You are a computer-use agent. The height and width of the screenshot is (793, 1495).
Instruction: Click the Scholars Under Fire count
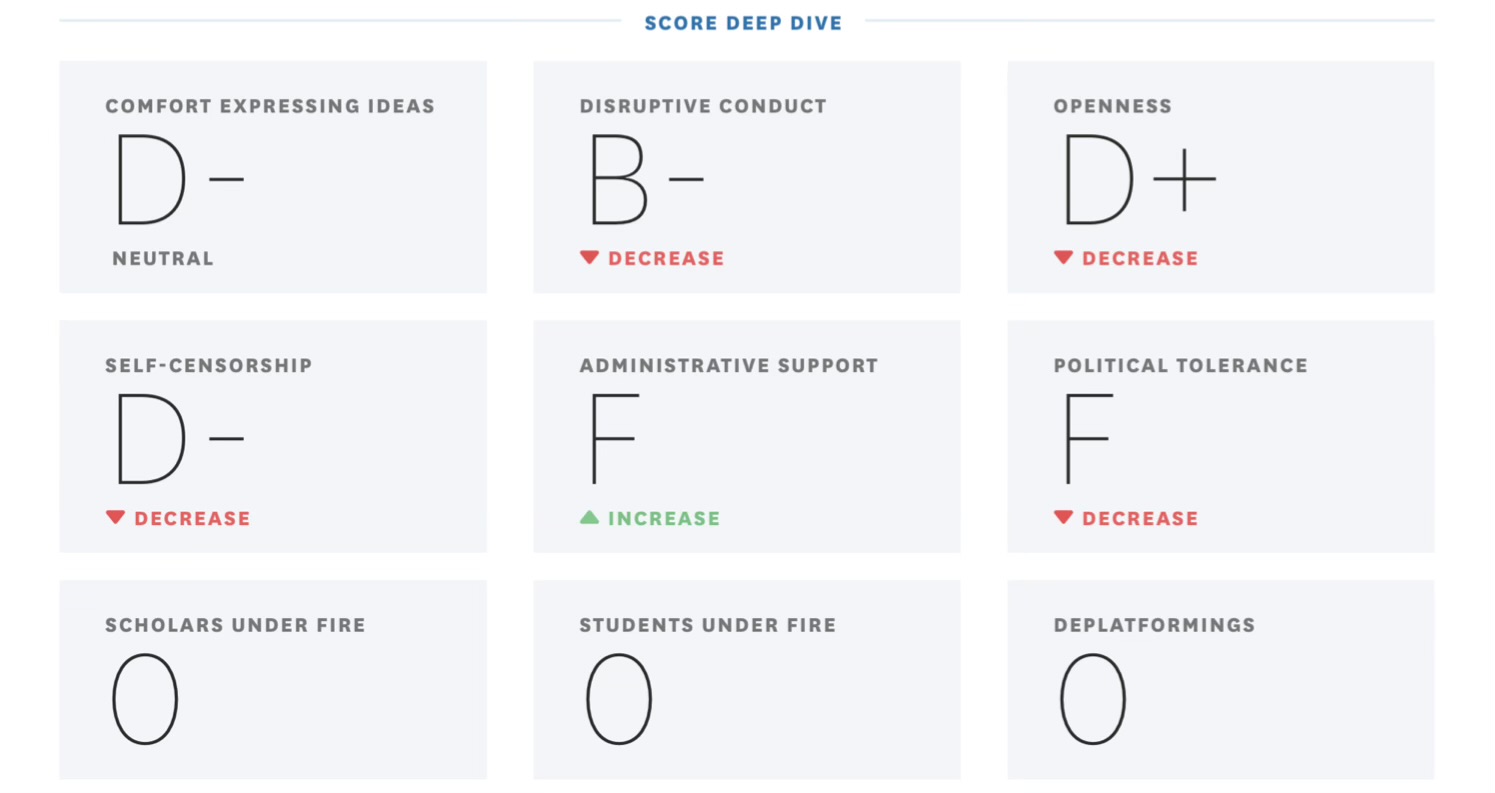145,699
